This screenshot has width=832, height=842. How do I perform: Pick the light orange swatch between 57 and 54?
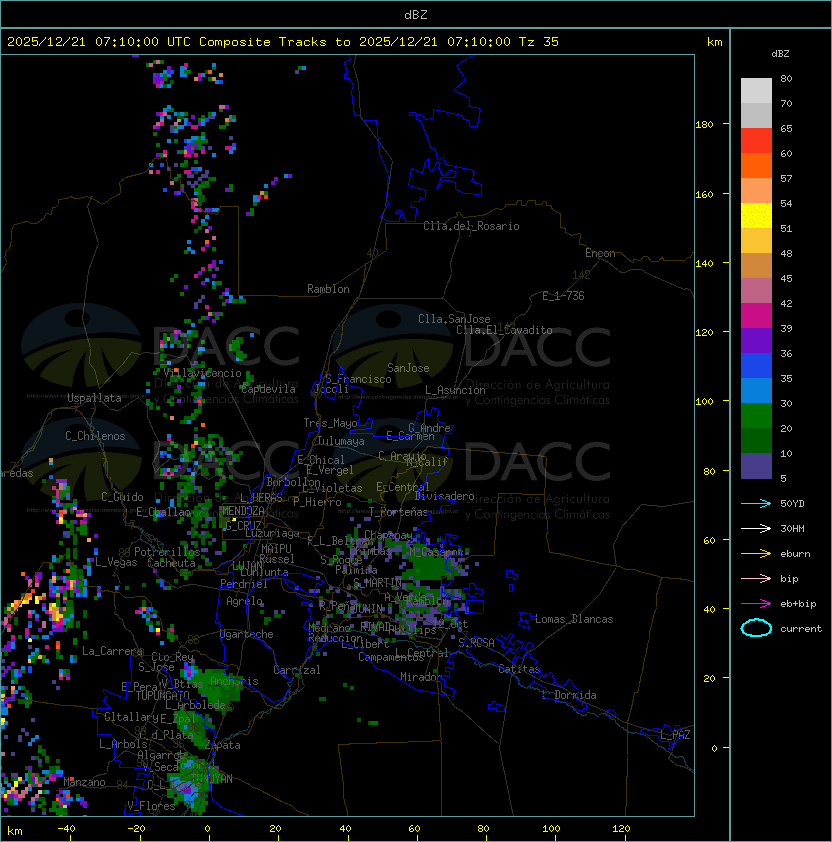click(x=756, y=191)
